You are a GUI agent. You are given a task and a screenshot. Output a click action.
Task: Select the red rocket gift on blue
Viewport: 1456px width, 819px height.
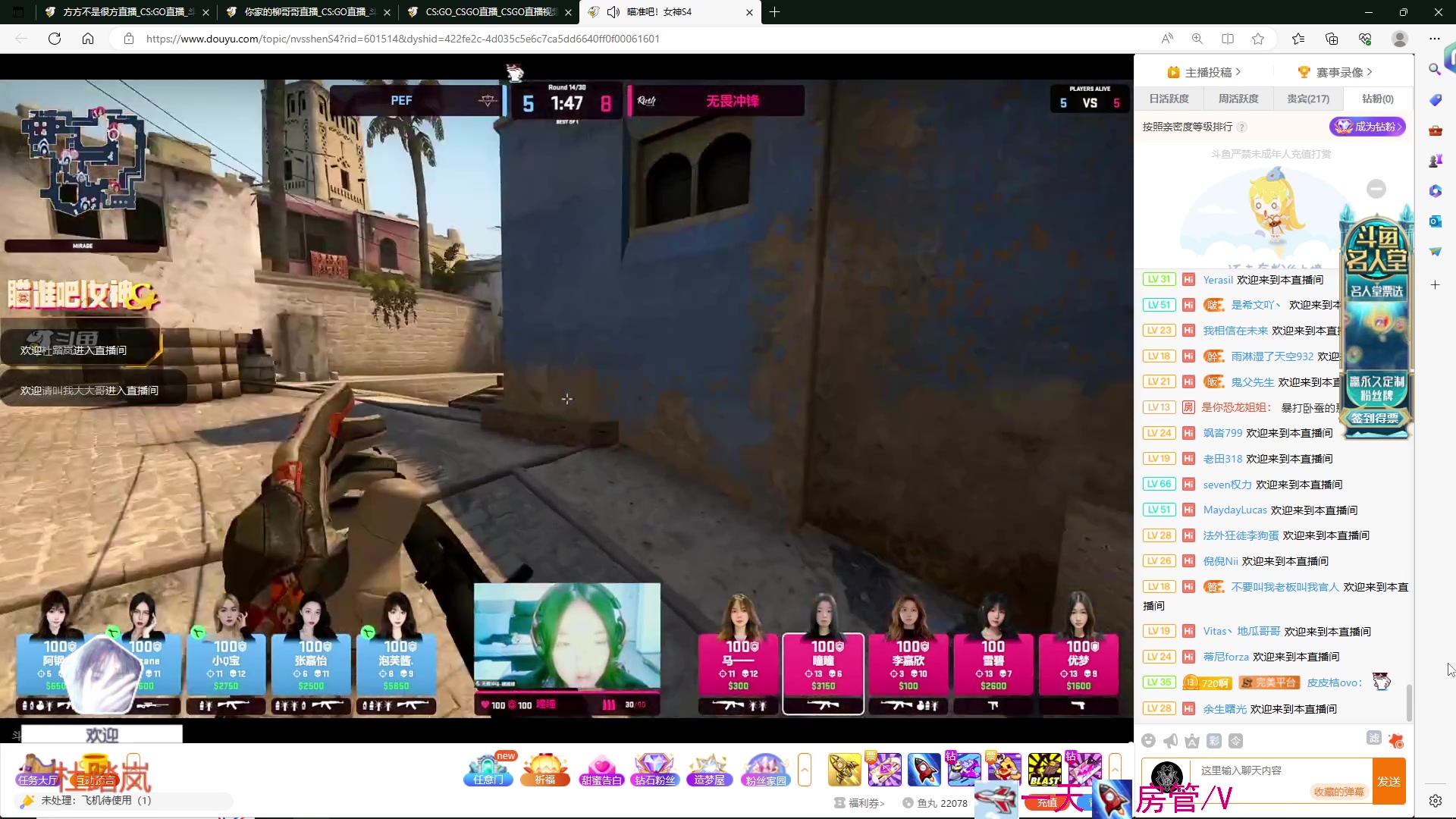tap(924, 769)
